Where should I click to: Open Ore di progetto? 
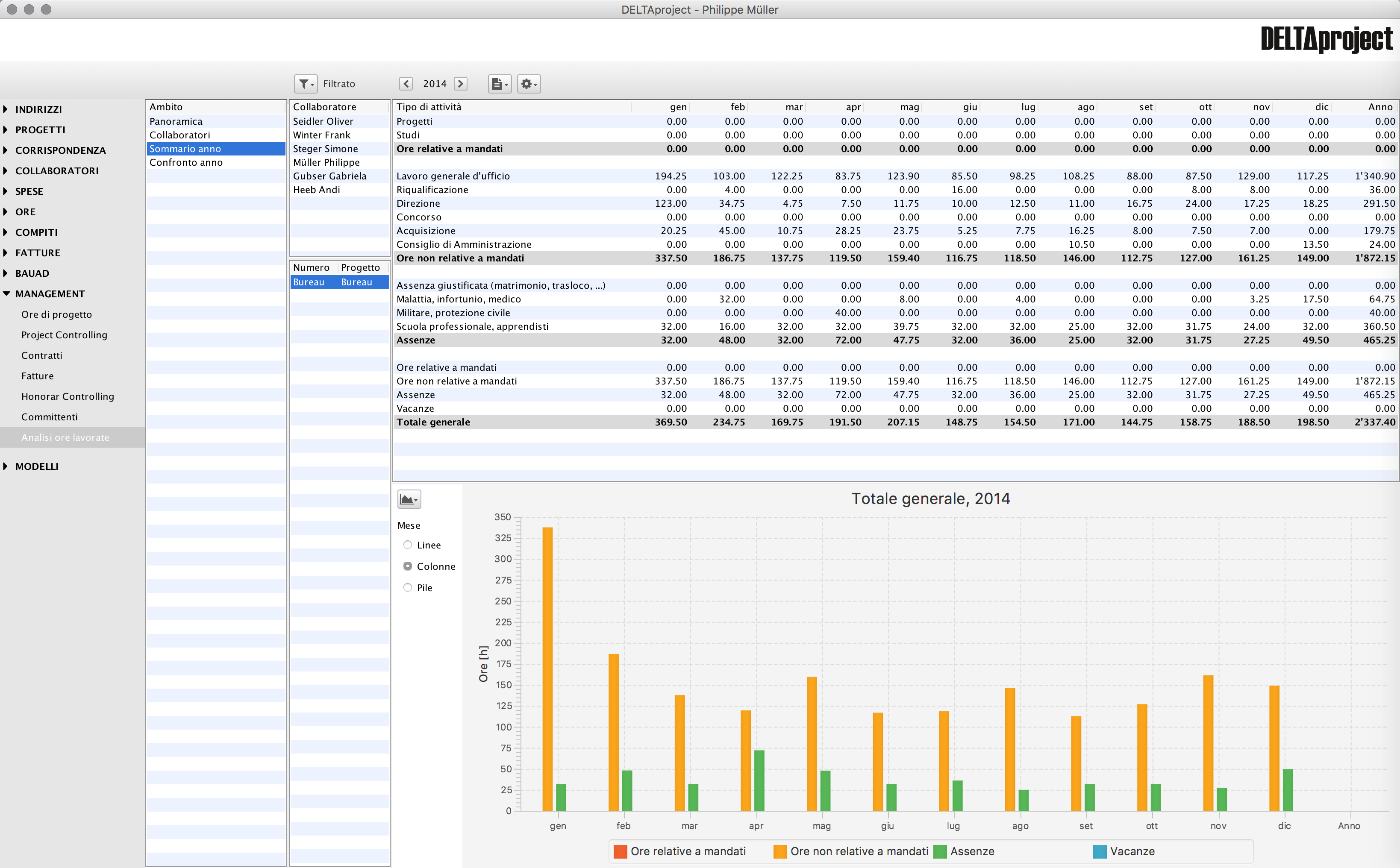[56, 314]
